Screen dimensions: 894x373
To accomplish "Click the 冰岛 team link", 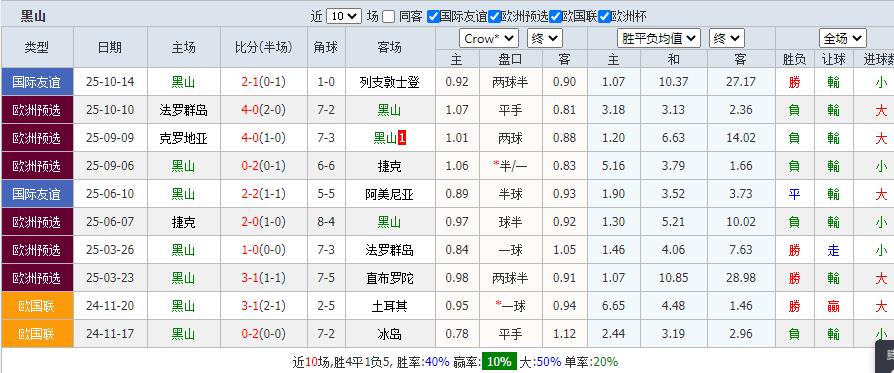I will point(389,334).
